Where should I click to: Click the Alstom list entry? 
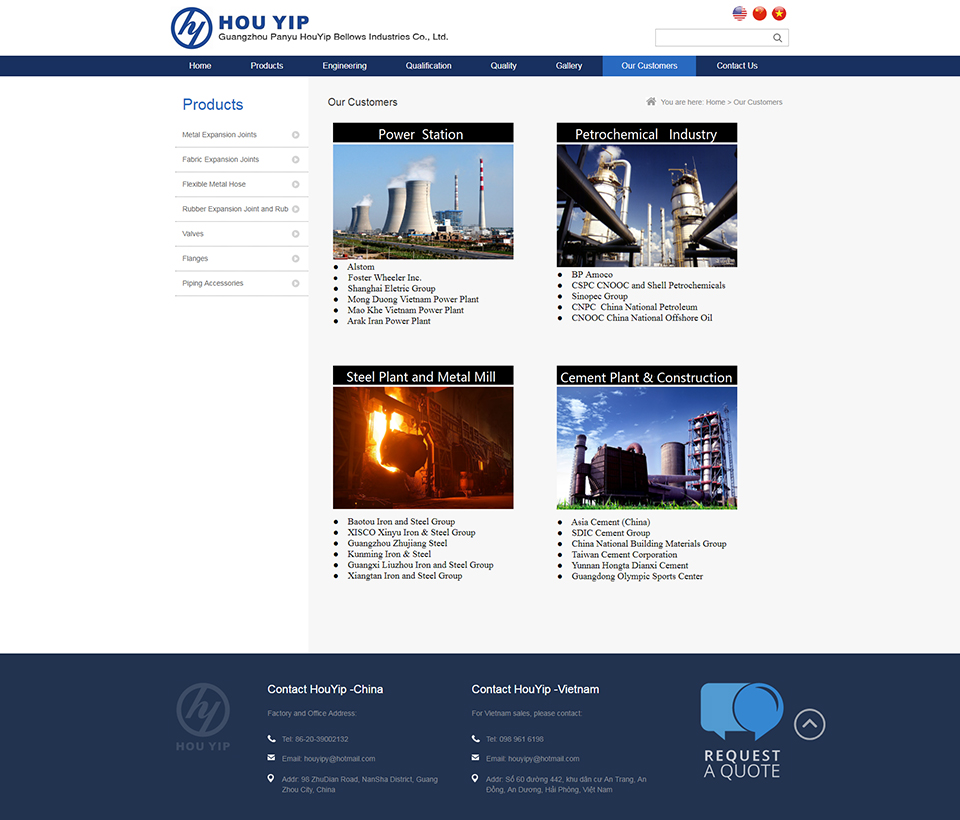tap(361, 267)
